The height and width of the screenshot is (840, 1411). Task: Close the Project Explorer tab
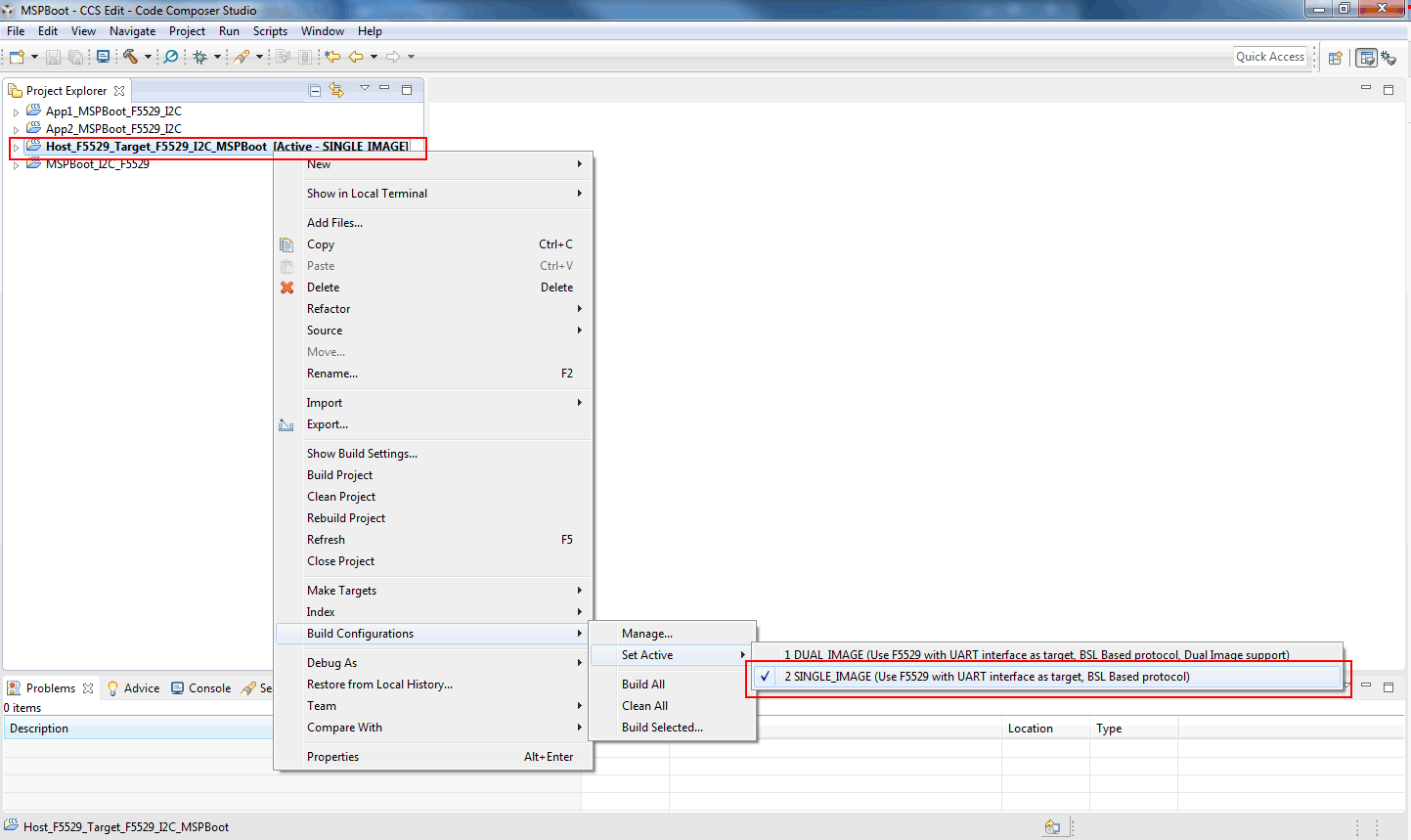(x=119, y=90)
